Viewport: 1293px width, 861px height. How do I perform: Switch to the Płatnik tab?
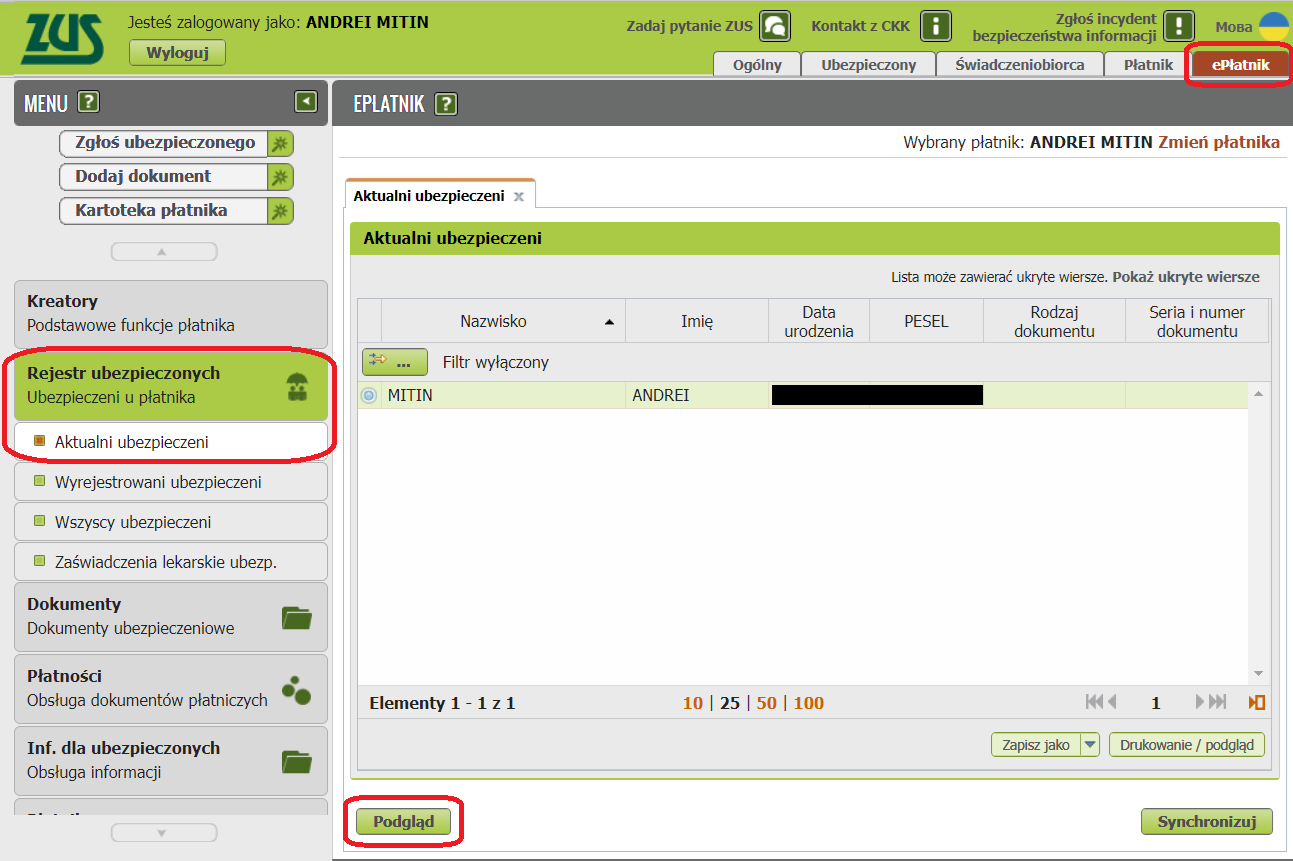point(1147,65)
